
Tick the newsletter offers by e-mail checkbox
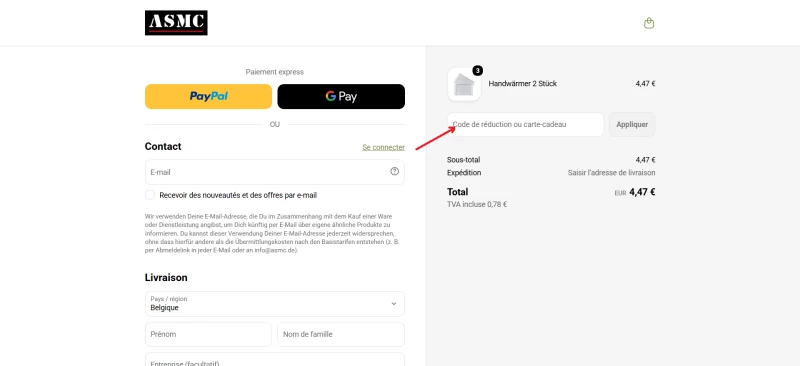[x=150, y=195]
